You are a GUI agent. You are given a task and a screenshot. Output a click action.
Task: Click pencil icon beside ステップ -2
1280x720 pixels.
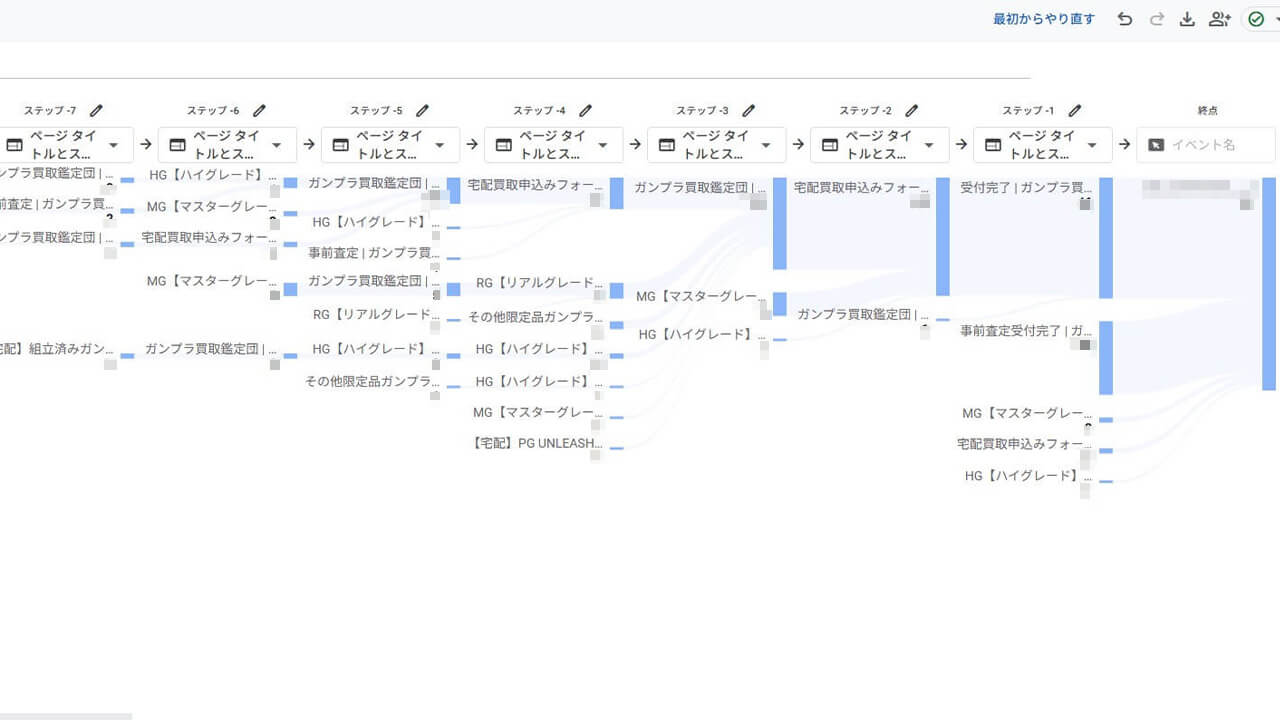tap(912, 111)
